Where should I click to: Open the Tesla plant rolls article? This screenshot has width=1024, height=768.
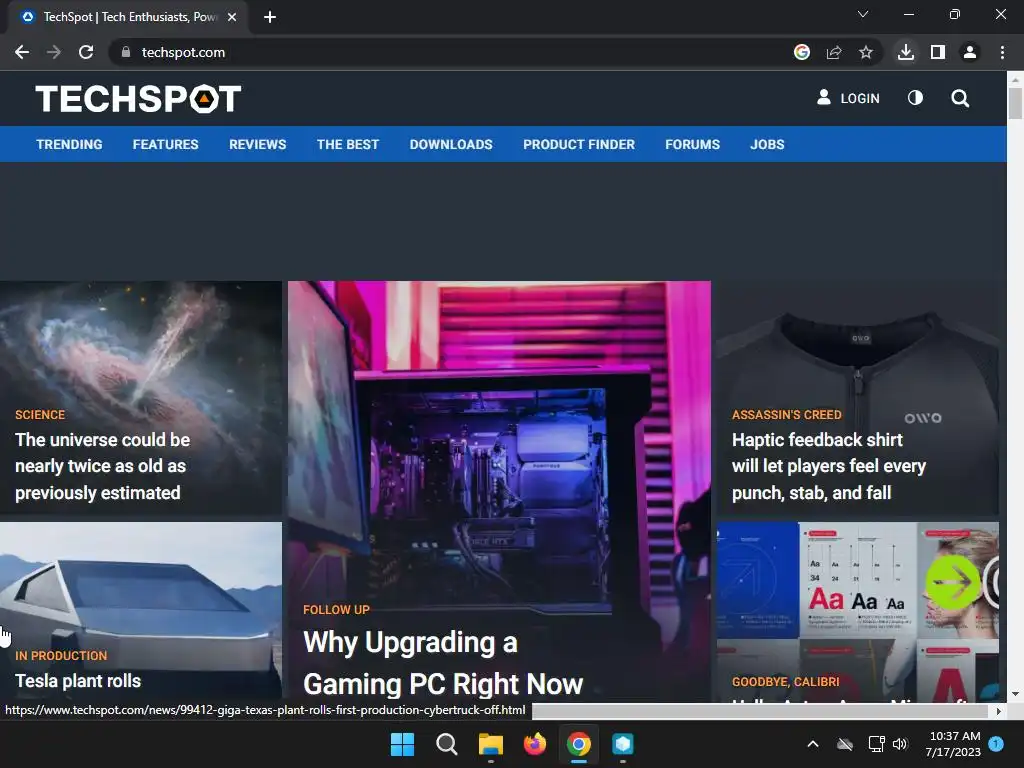(x=78, y=681)
